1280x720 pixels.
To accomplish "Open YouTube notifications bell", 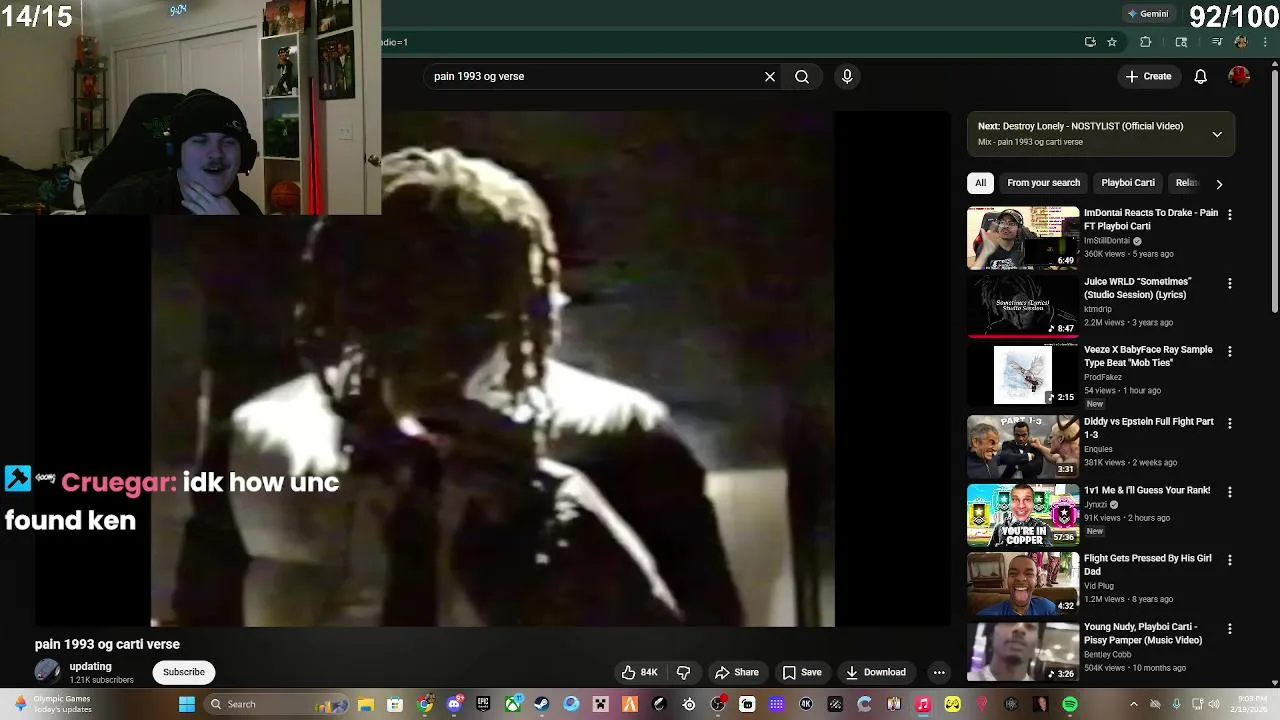I will [1201, 76].
